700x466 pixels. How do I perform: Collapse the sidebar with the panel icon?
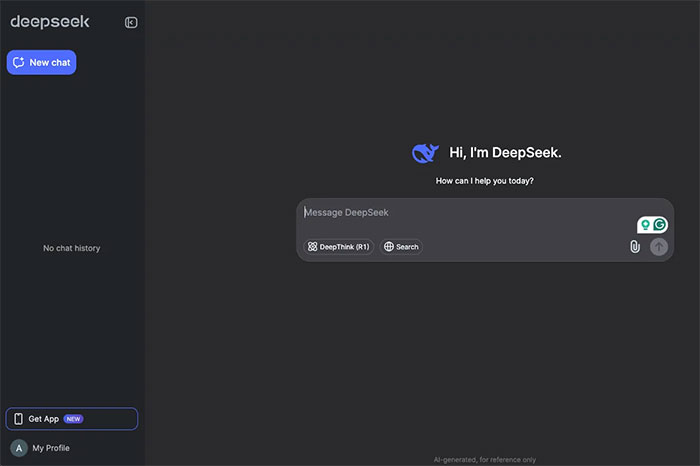(131, 23)
